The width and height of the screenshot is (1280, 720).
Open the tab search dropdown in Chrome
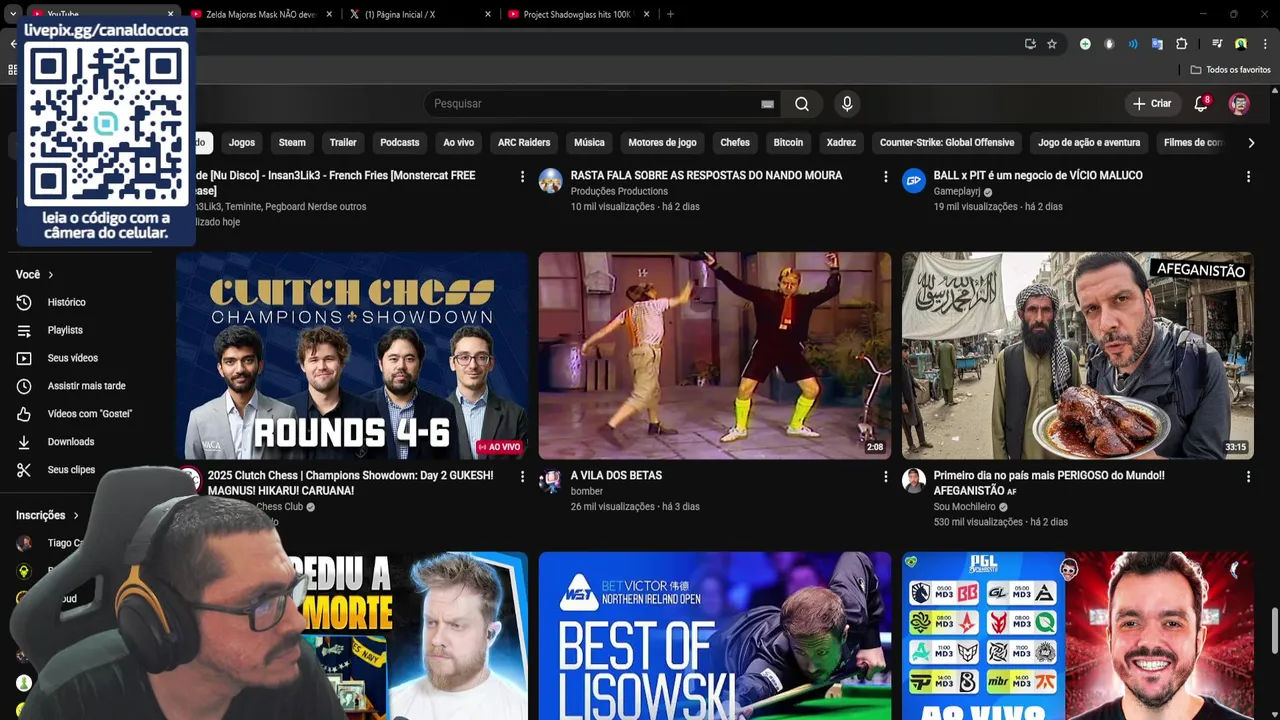12,14
